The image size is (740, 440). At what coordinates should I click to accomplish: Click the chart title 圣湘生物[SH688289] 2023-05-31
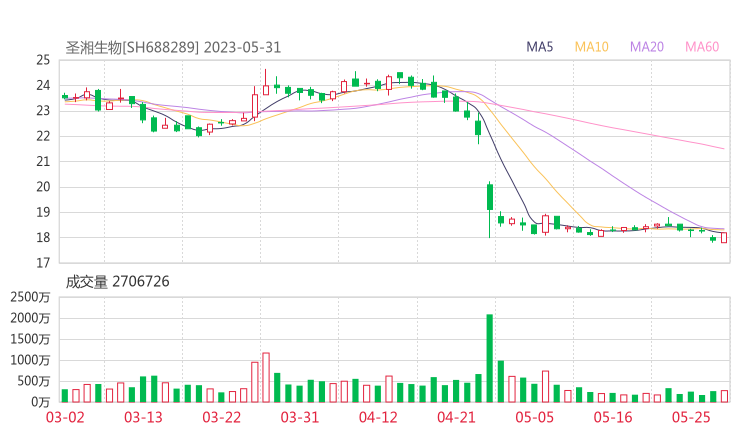[173, 48]
